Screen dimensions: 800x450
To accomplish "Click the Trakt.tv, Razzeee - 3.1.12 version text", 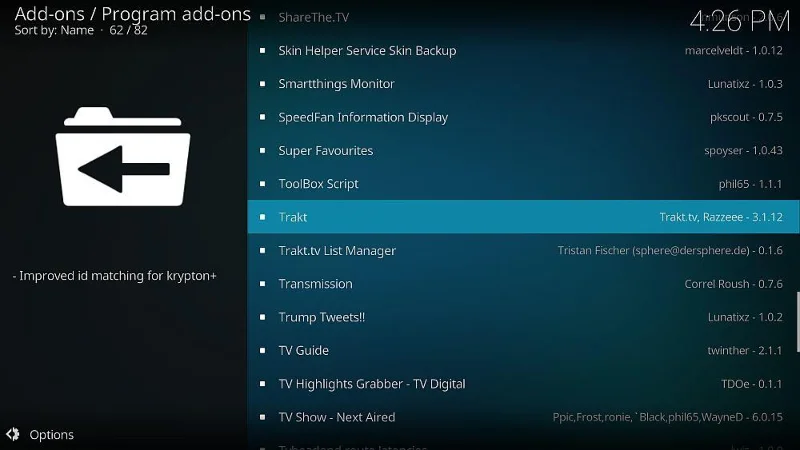I will pyautogui.click(x=721, y=217).
